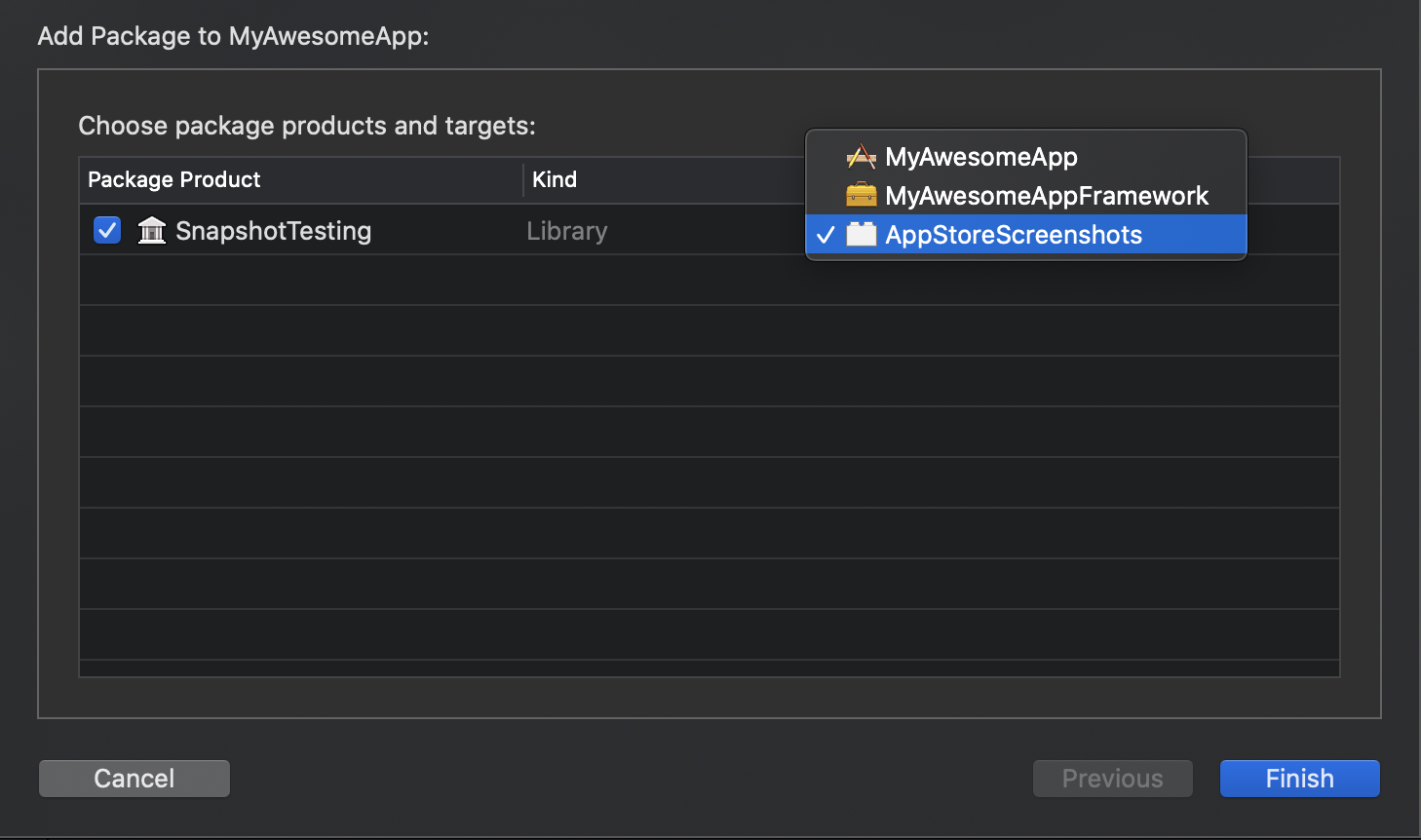Click the checkmark beside AppStoreScreenshots

pos(826,235)
